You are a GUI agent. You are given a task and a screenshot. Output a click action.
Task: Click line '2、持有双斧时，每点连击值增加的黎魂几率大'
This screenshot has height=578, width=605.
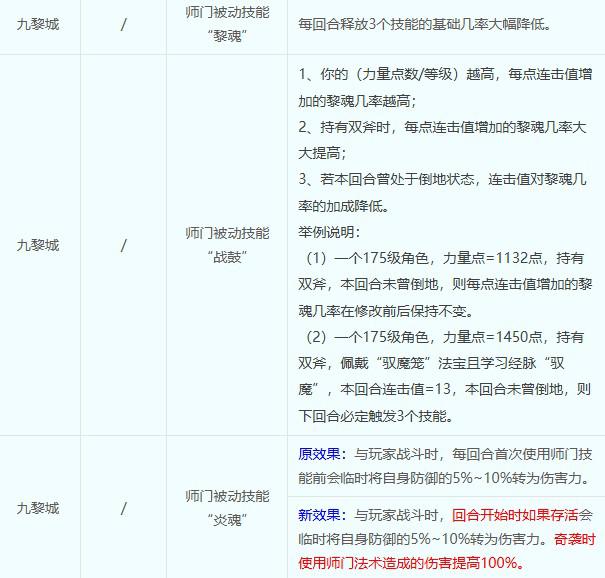pyautogui.click(x=442, y=127)
